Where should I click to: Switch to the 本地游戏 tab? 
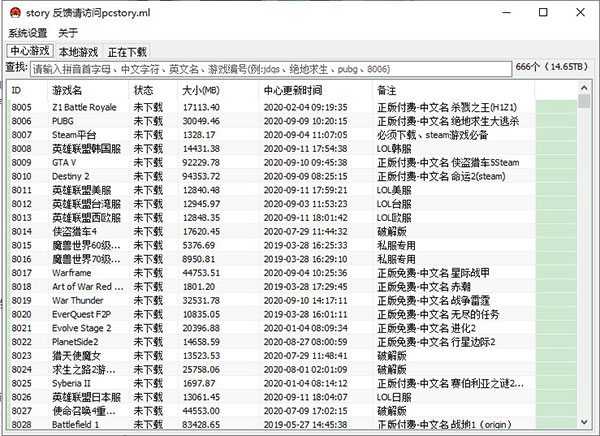pyautogui.click(x=78, y=51)
